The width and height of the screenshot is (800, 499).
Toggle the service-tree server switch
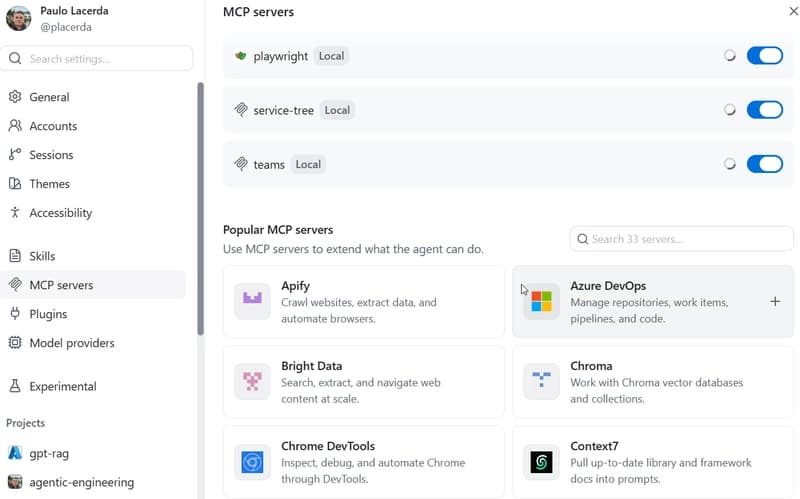(765, 110)
